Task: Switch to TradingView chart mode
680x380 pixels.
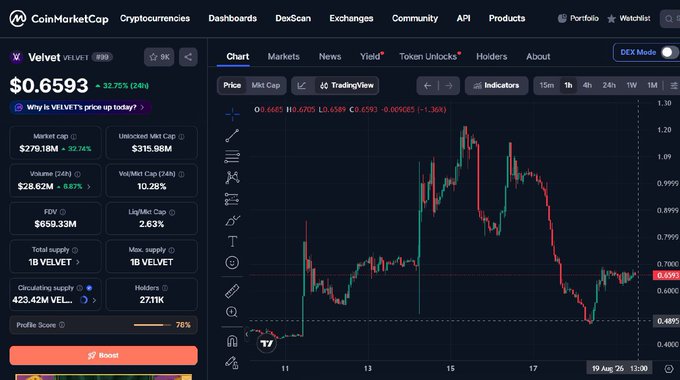Action: coord(347,85)
